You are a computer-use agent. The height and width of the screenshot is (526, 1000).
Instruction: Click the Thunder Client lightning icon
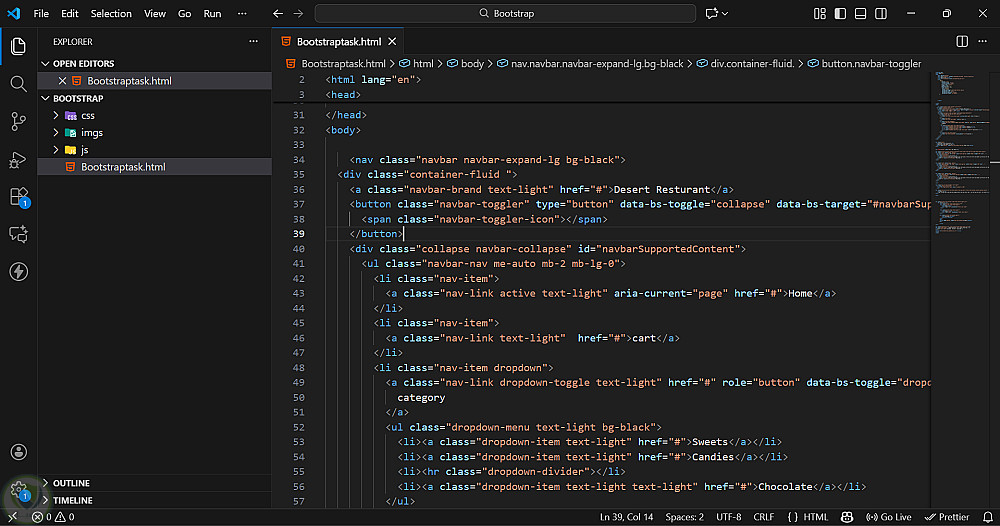coord(18,271)
